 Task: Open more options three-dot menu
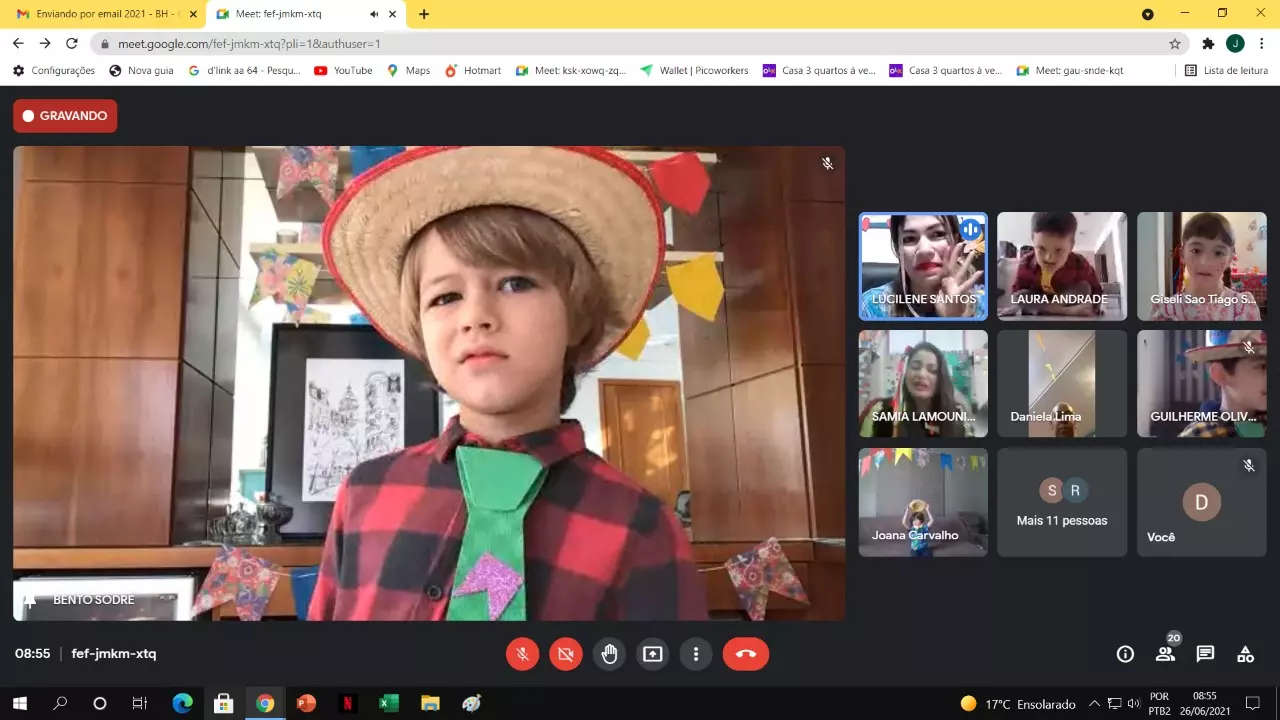click(695, 654)
